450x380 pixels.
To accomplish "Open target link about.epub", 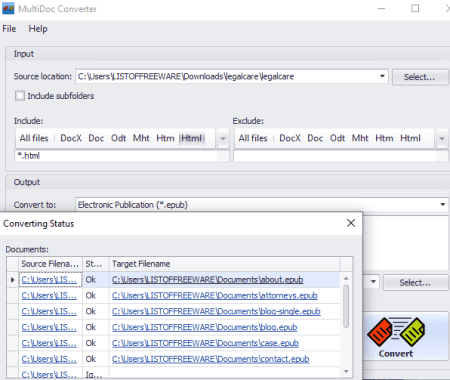I will [207, 280].
